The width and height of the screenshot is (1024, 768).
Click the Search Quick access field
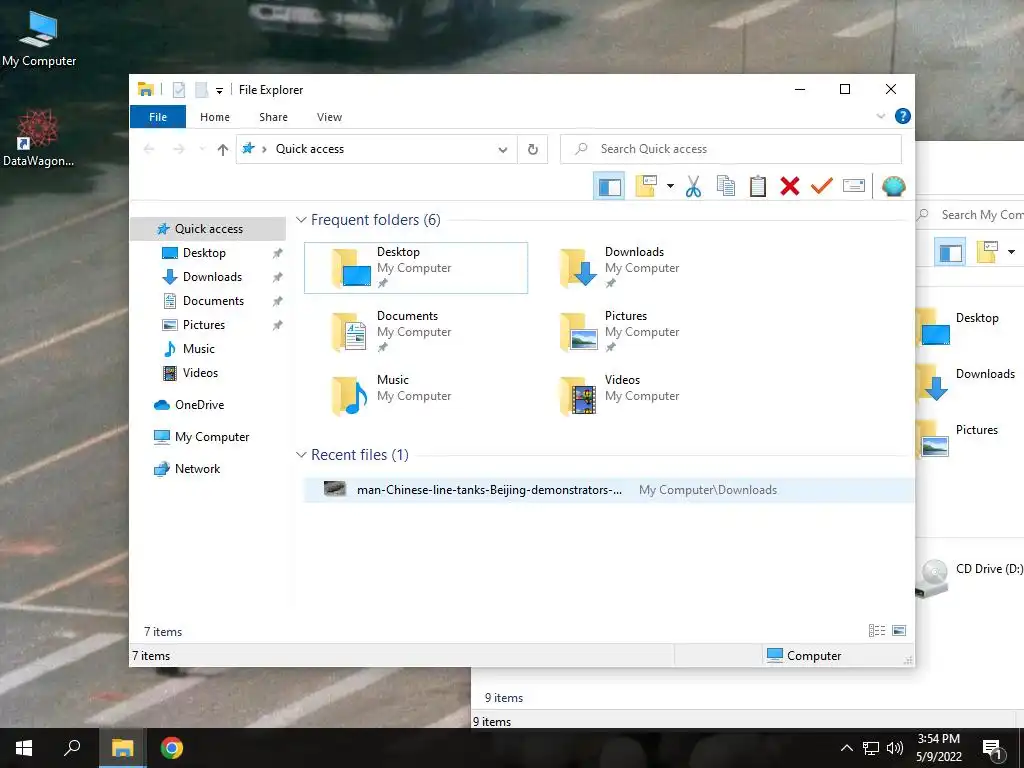731,149
